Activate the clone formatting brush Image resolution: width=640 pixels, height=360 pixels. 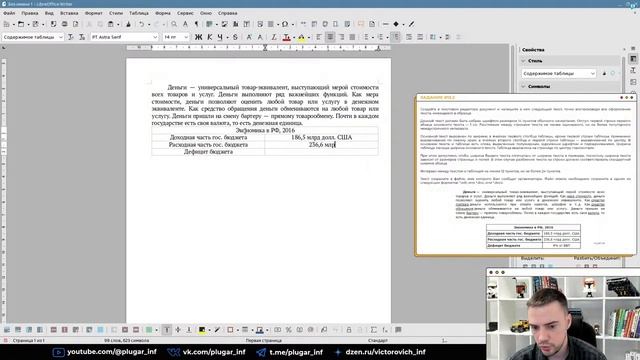[x=128, y=24]
